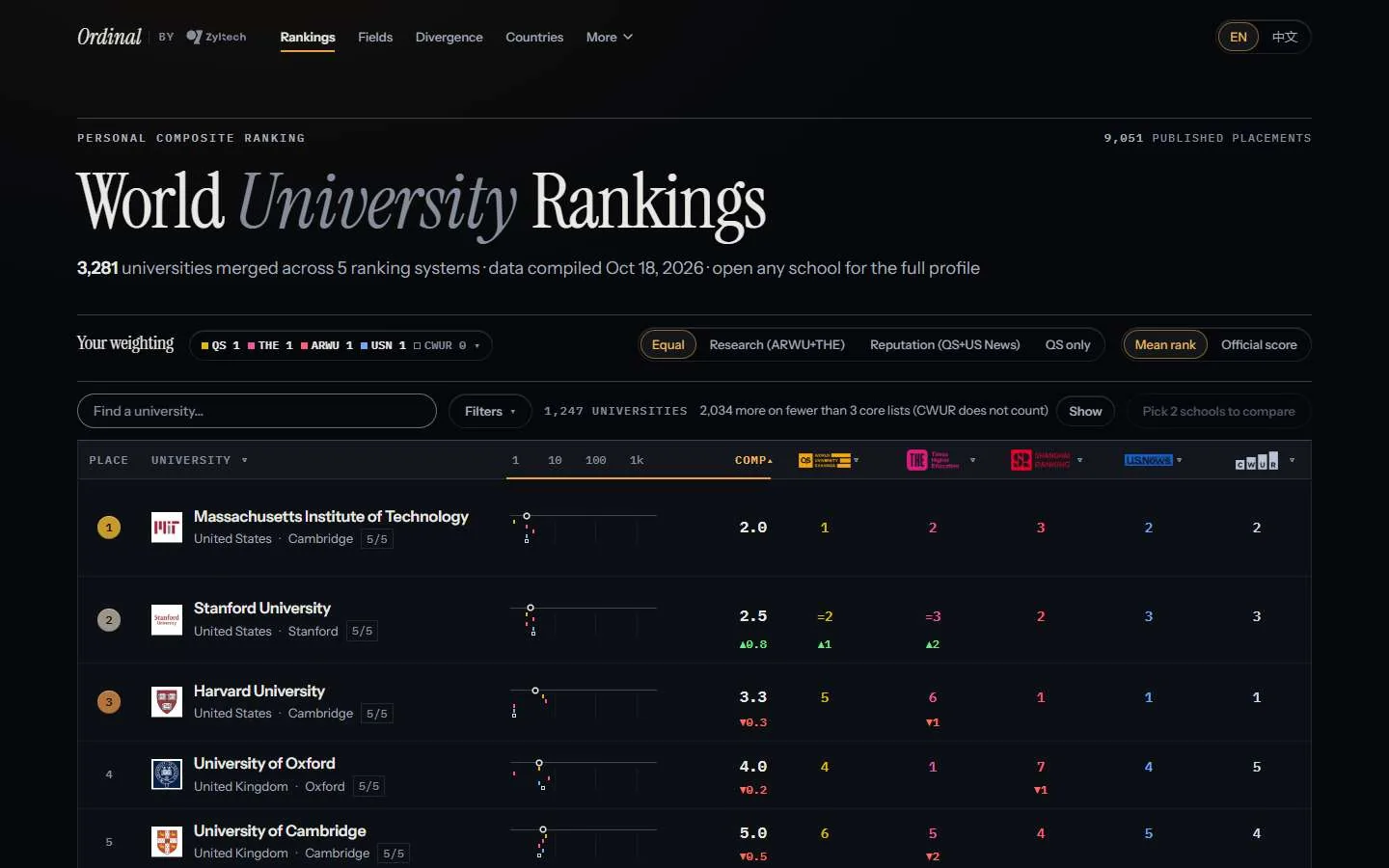The width and height of the screenshot is (1389, 868).
Task: Sort by Shanghai Ranking column logo
Action: coord(1041,460)
